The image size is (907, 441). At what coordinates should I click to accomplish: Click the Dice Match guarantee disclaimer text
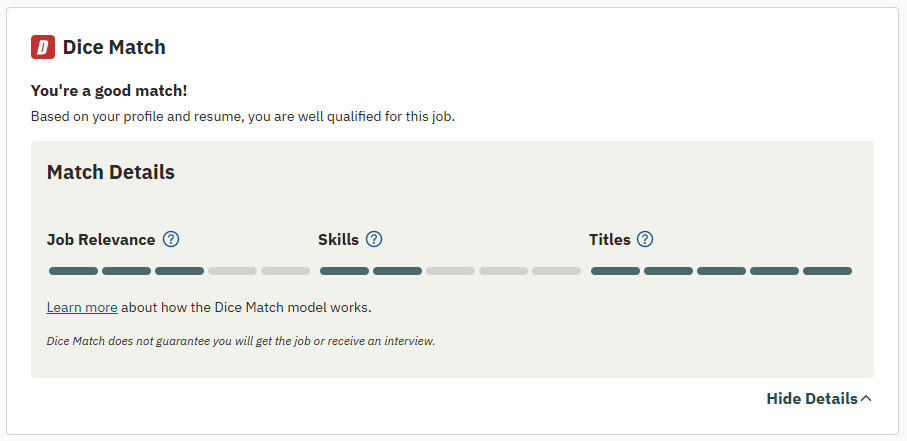coord(241,341)
